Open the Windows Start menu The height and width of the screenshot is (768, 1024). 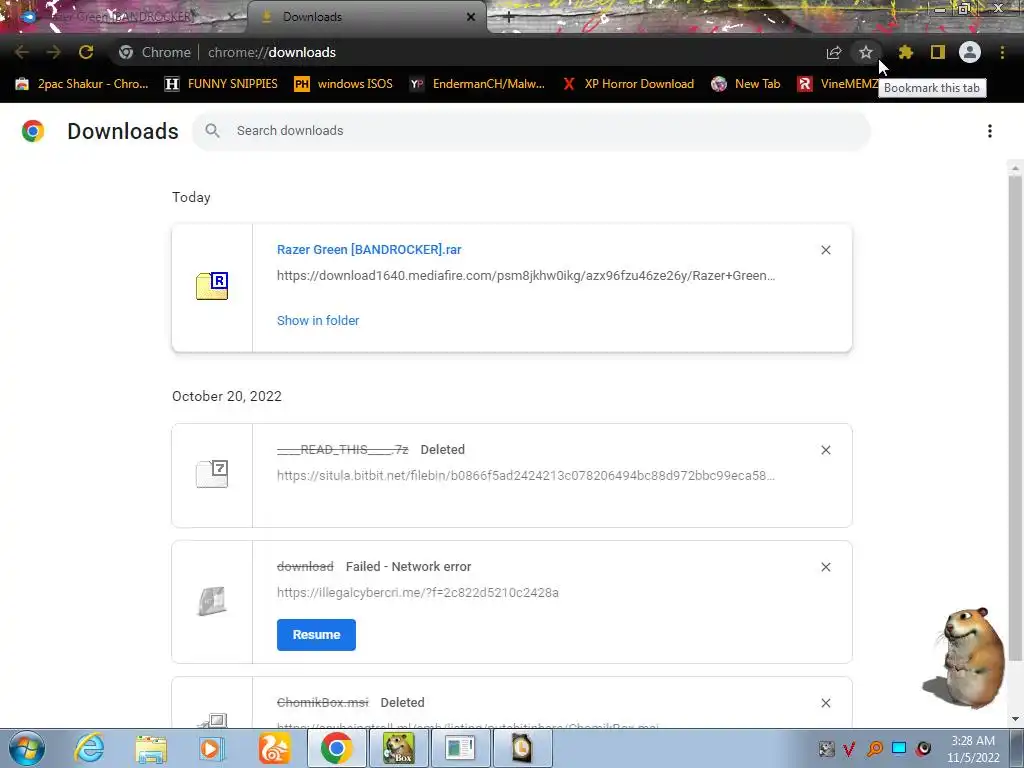(26, 748)
